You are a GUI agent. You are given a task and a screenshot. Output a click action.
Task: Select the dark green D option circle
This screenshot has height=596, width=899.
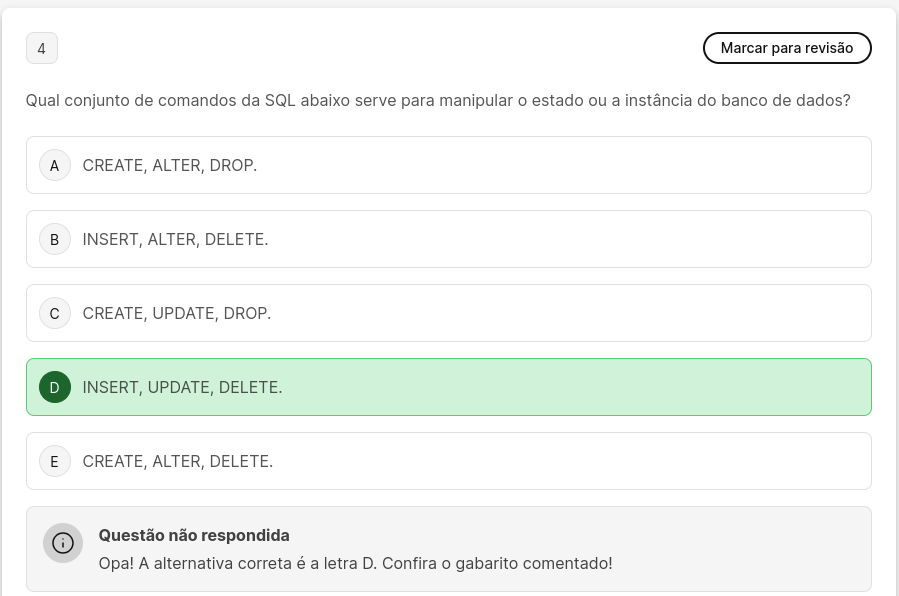coord(54,387)
